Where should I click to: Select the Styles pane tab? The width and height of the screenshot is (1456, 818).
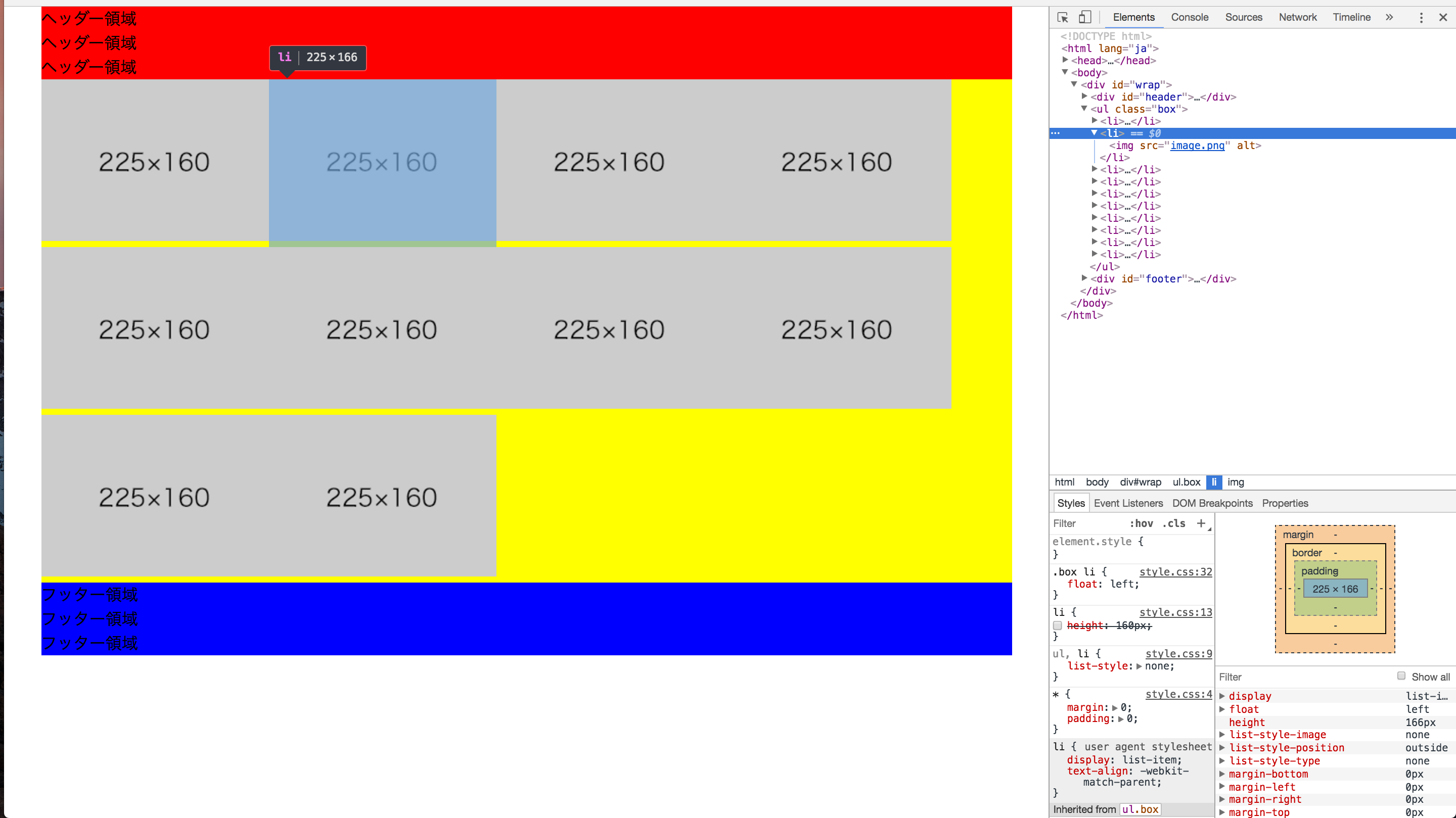[1071, 503]
